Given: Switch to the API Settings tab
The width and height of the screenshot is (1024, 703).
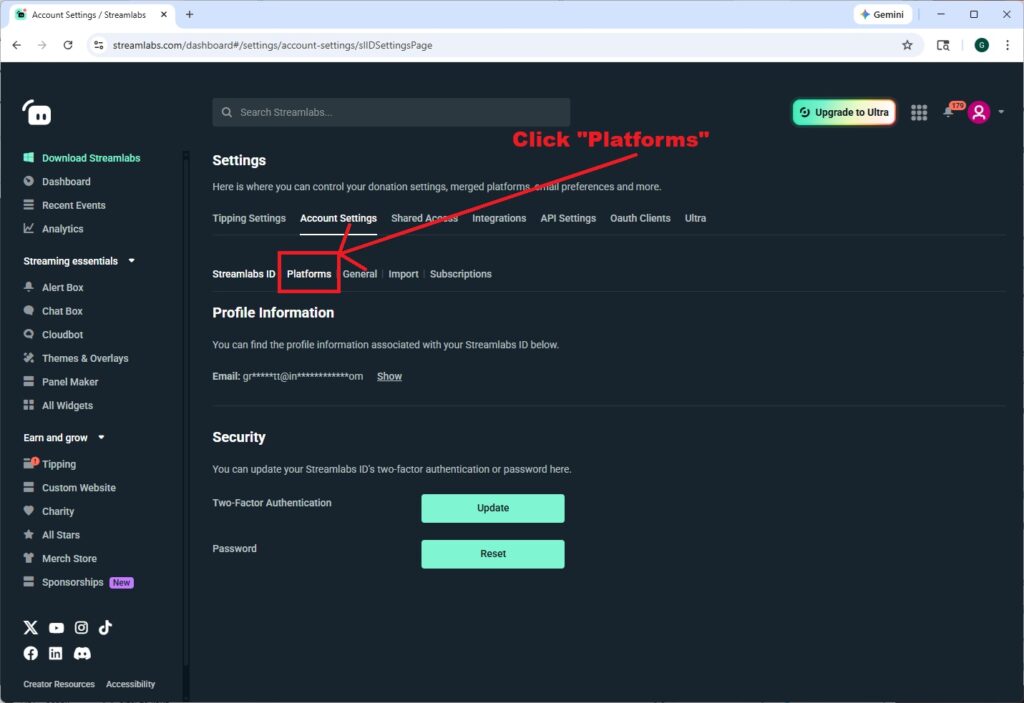Looking at the screenshot, I should (x=567, y=217).
